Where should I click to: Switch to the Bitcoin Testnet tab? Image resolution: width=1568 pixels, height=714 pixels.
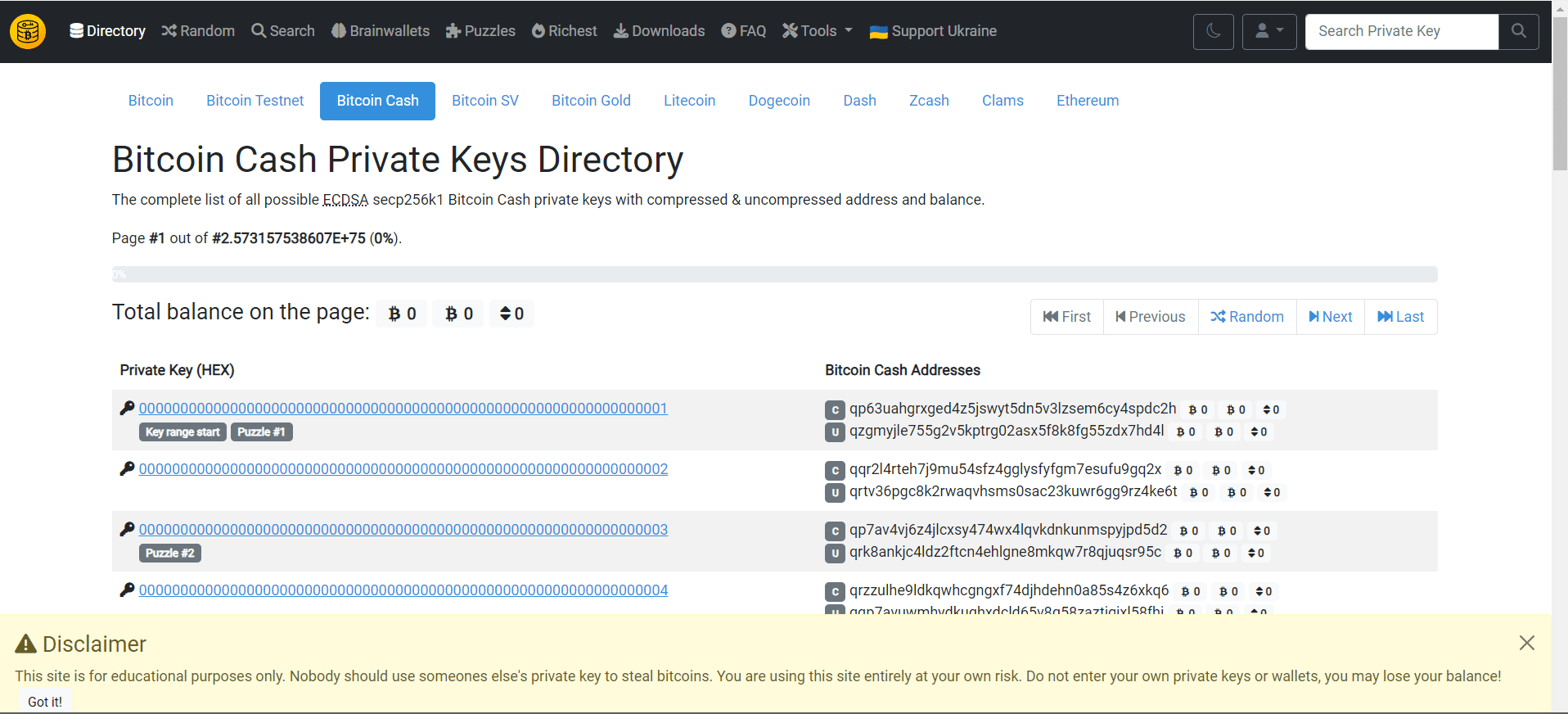[255, 101]
